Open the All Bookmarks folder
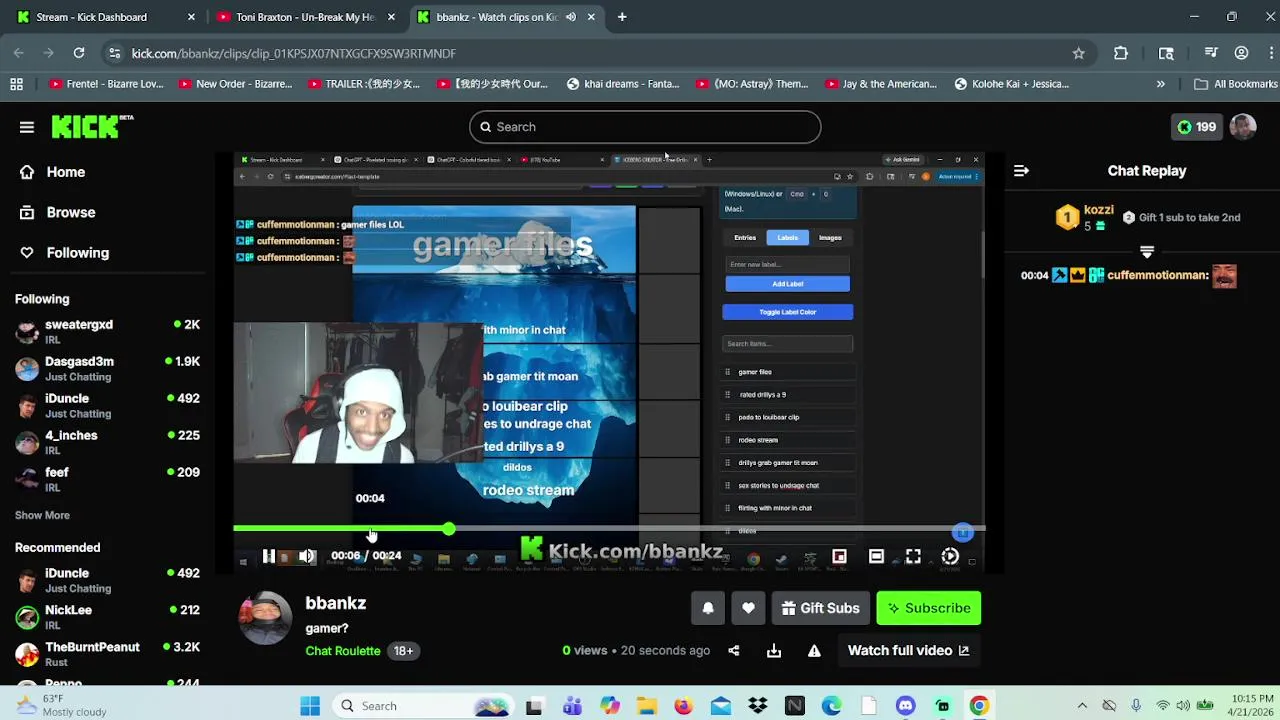Screen dimensions: 1280x720 (1236, 84)
